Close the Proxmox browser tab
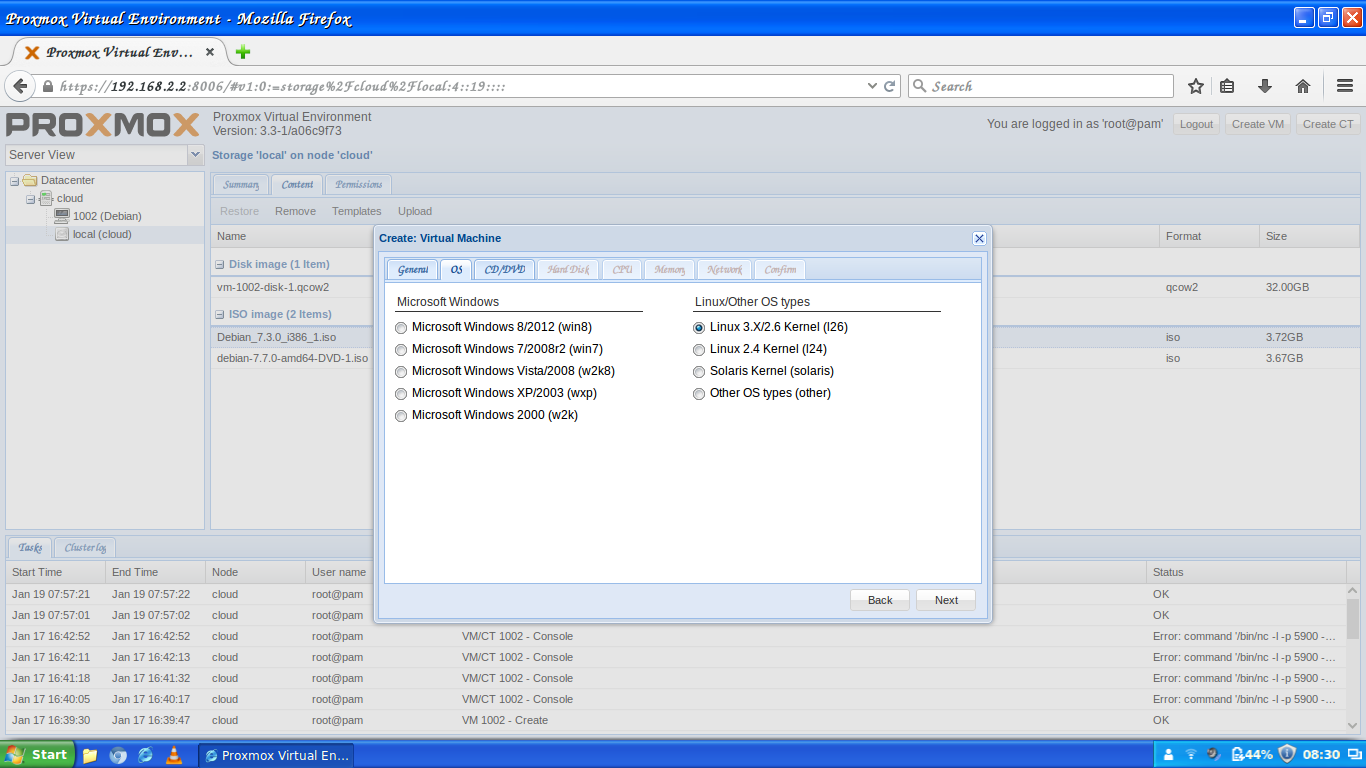 209,52
